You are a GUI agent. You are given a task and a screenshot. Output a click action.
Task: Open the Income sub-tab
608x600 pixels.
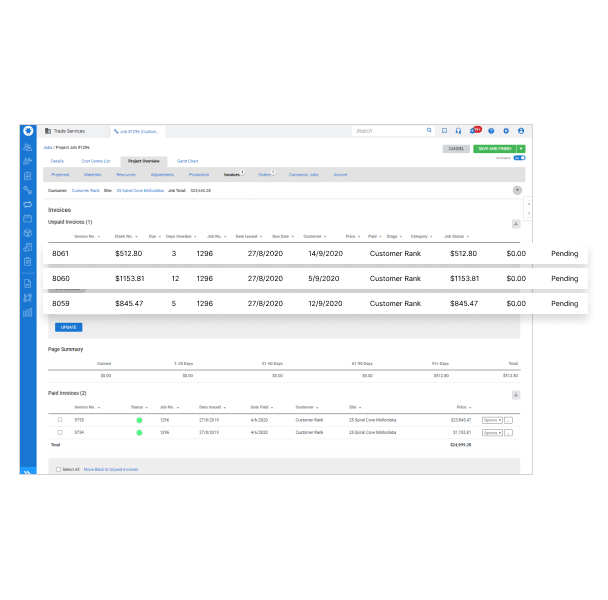(340, 175)
